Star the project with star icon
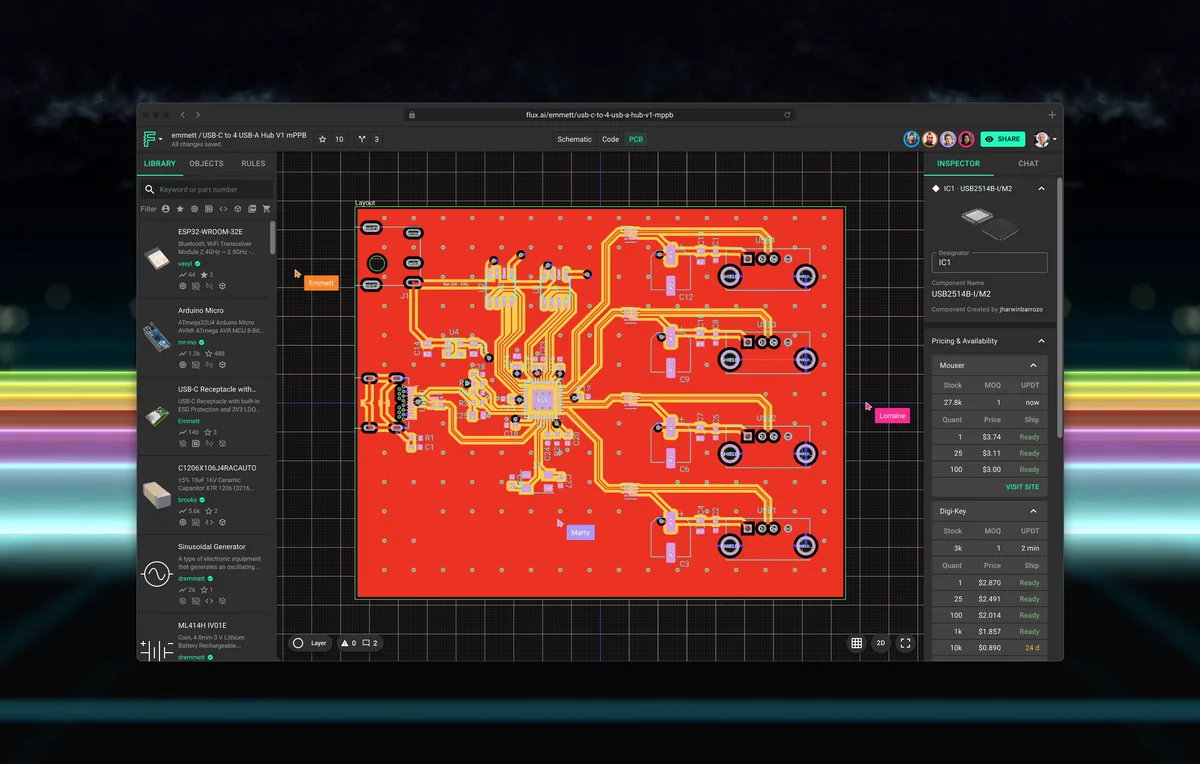The image size is (1200, 764). 323,139
